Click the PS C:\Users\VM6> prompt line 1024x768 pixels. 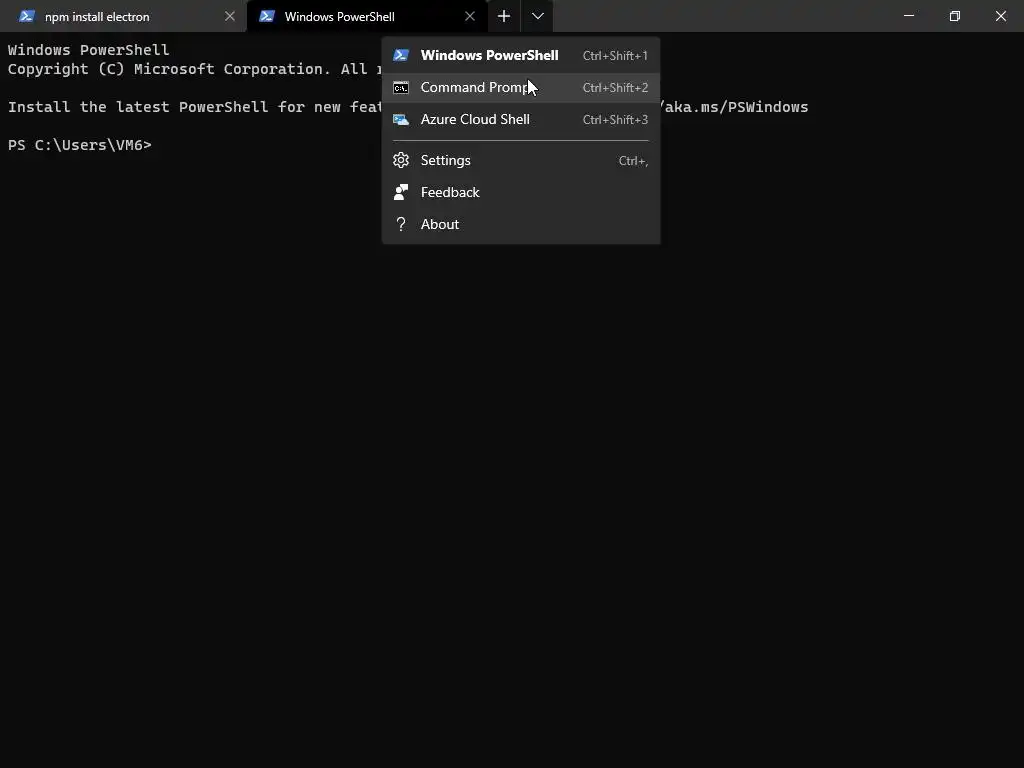[x=80, y=145]
